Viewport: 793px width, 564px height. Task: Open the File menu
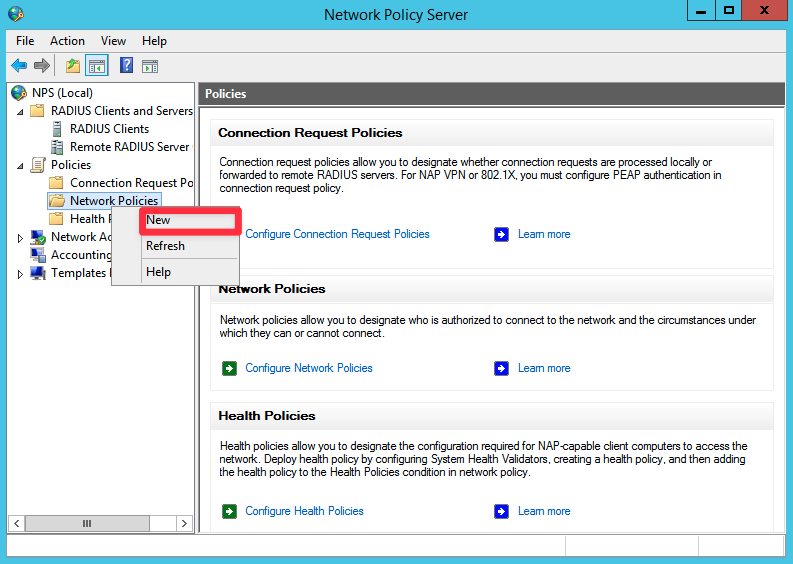point(25,41)
